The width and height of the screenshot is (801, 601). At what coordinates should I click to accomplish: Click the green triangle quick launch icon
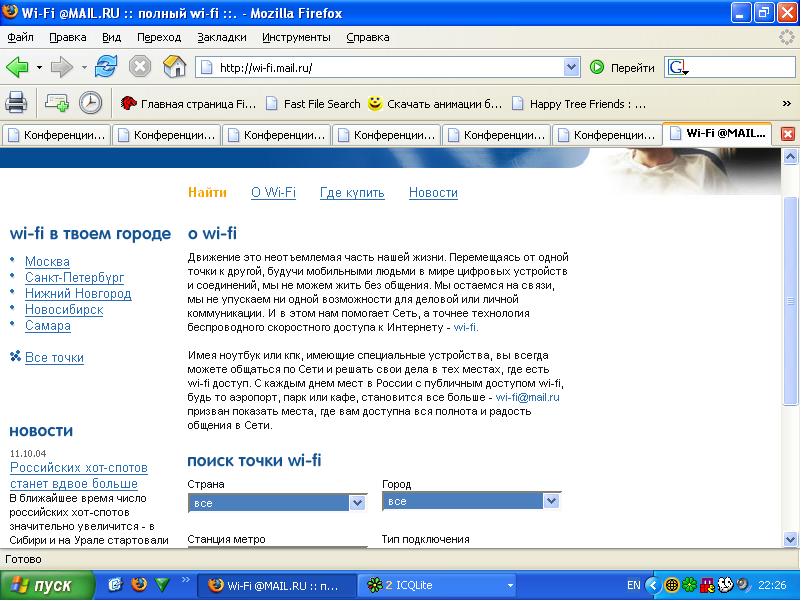click(162, 584)
